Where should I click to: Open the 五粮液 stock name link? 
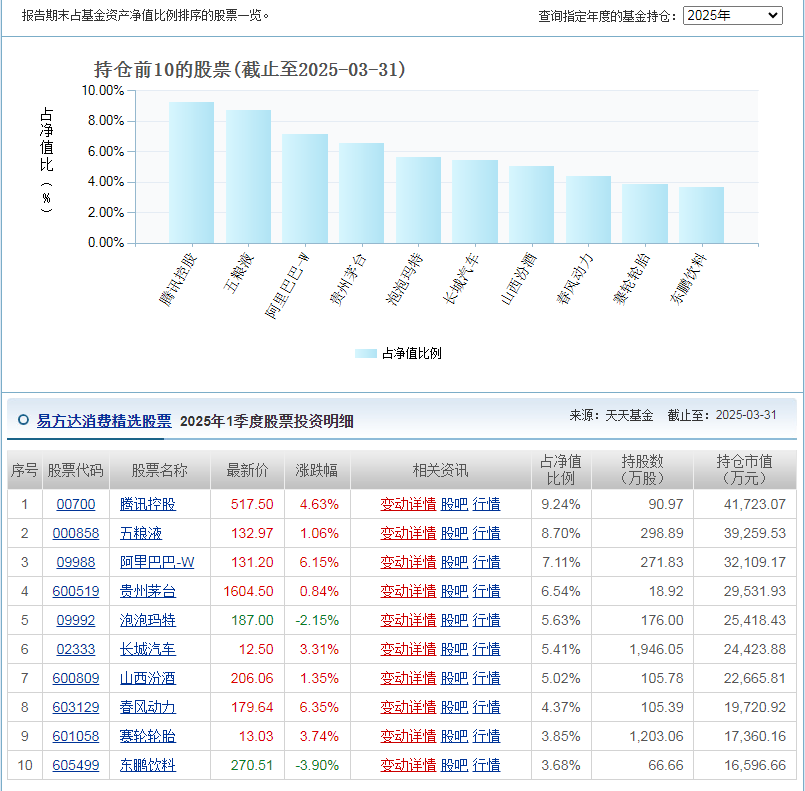click(141, 533)
